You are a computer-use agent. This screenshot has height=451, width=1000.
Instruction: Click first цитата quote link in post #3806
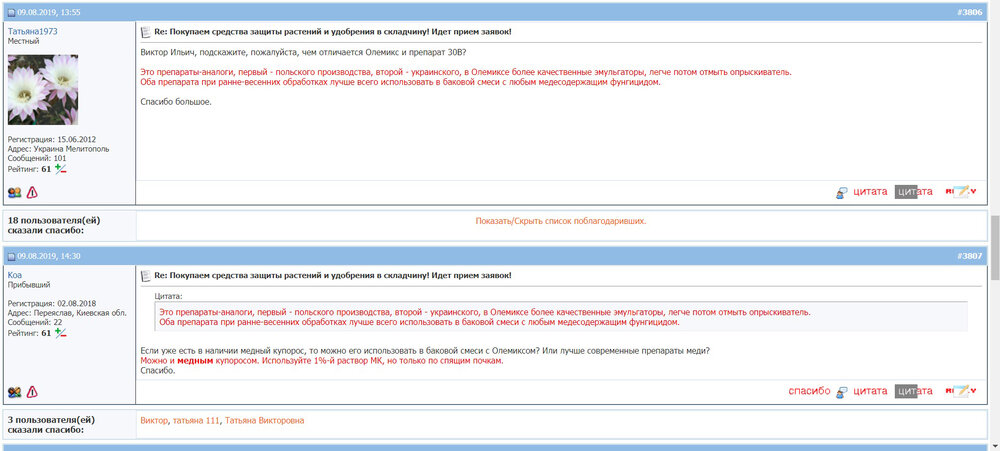(871, 191)
